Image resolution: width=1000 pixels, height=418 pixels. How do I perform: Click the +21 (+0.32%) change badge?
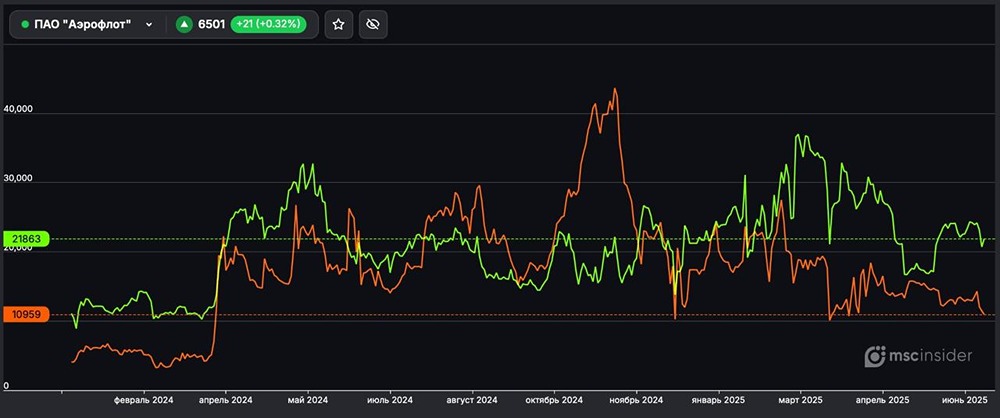click(x=269, y=24)
